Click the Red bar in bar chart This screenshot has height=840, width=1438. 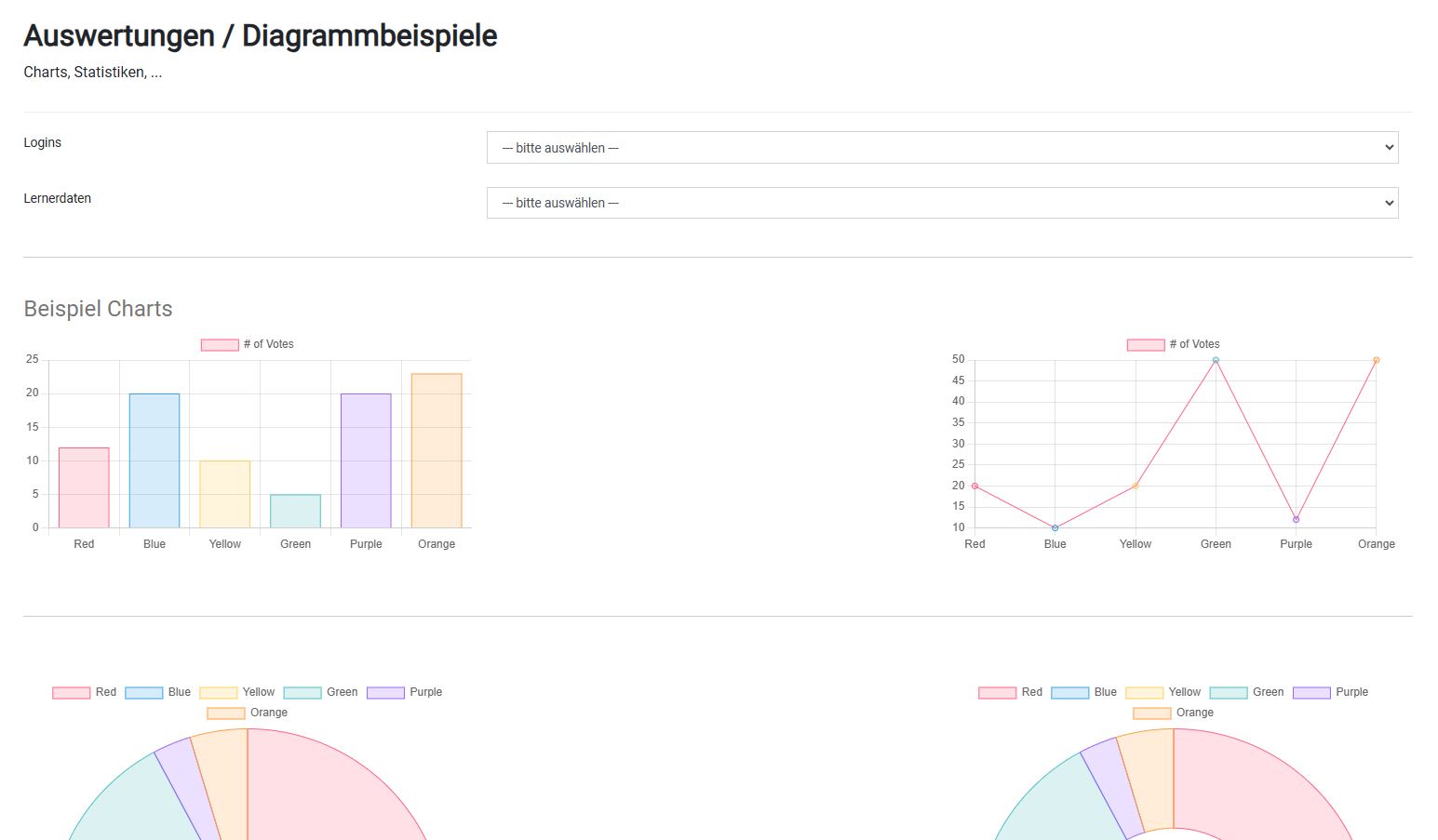click(x=84, y=487)
